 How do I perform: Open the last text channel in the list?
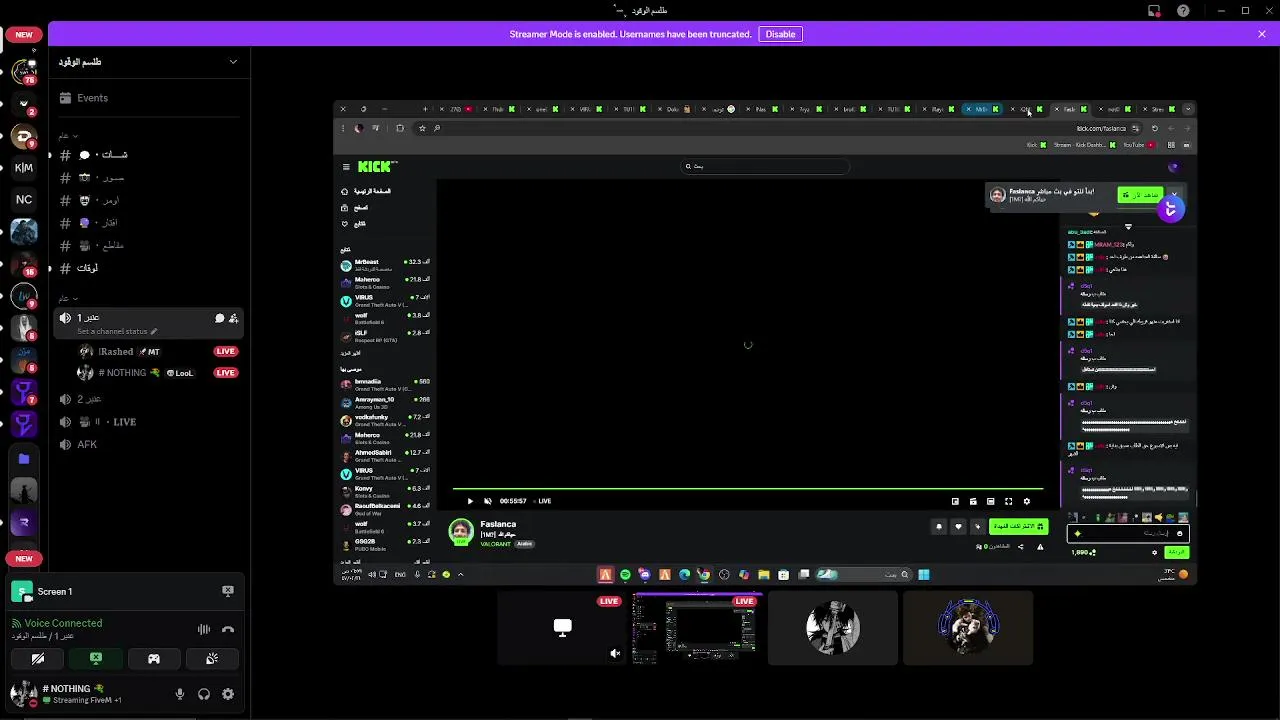(x=150, y=268)
